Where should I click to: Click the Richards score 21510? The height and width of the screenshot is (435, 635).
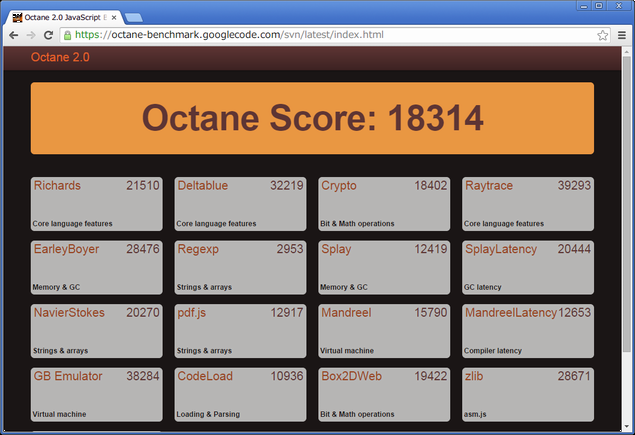pos(143,186)
